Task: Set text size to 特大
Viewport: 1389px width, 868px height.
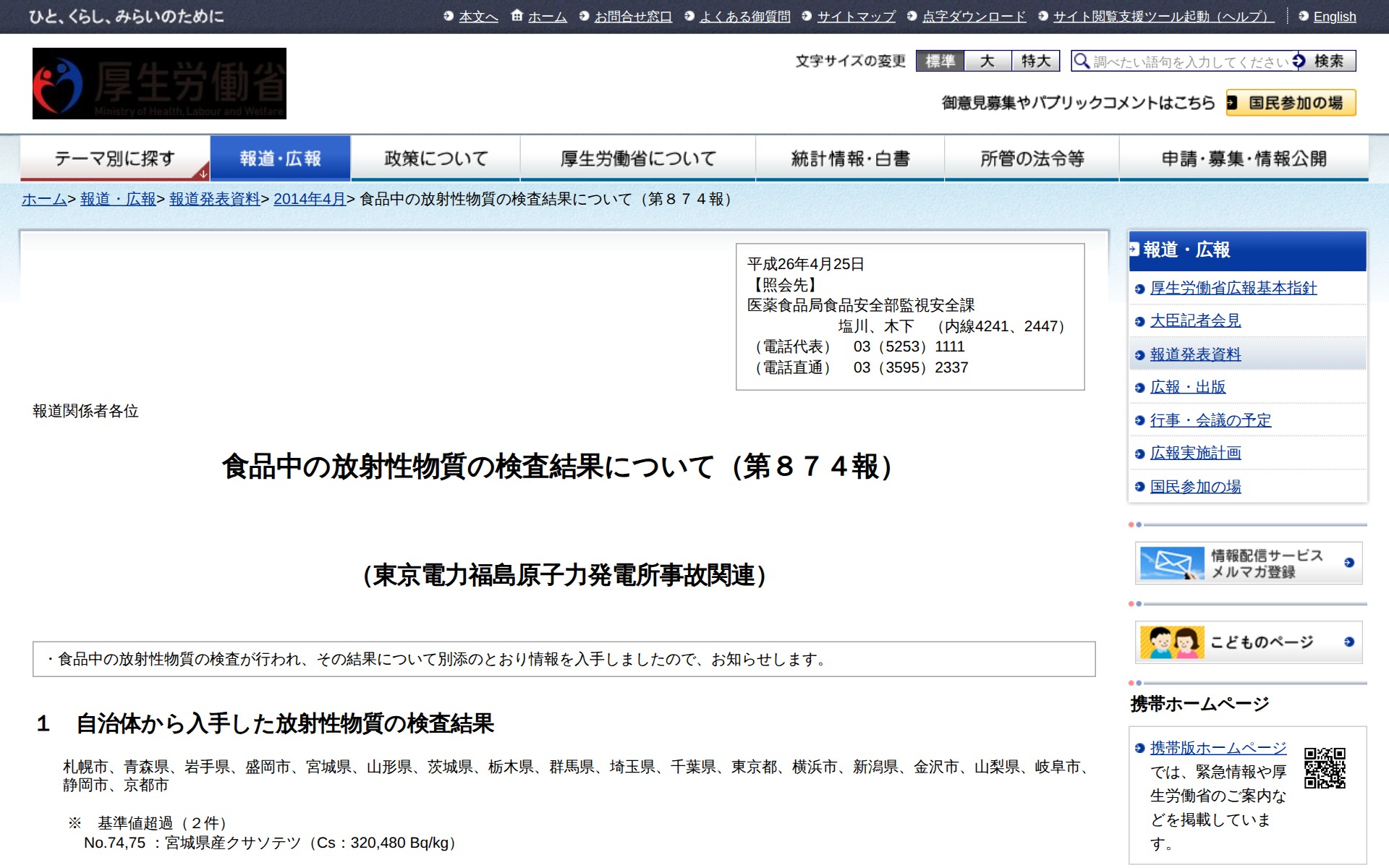Action: [1035, 61]
